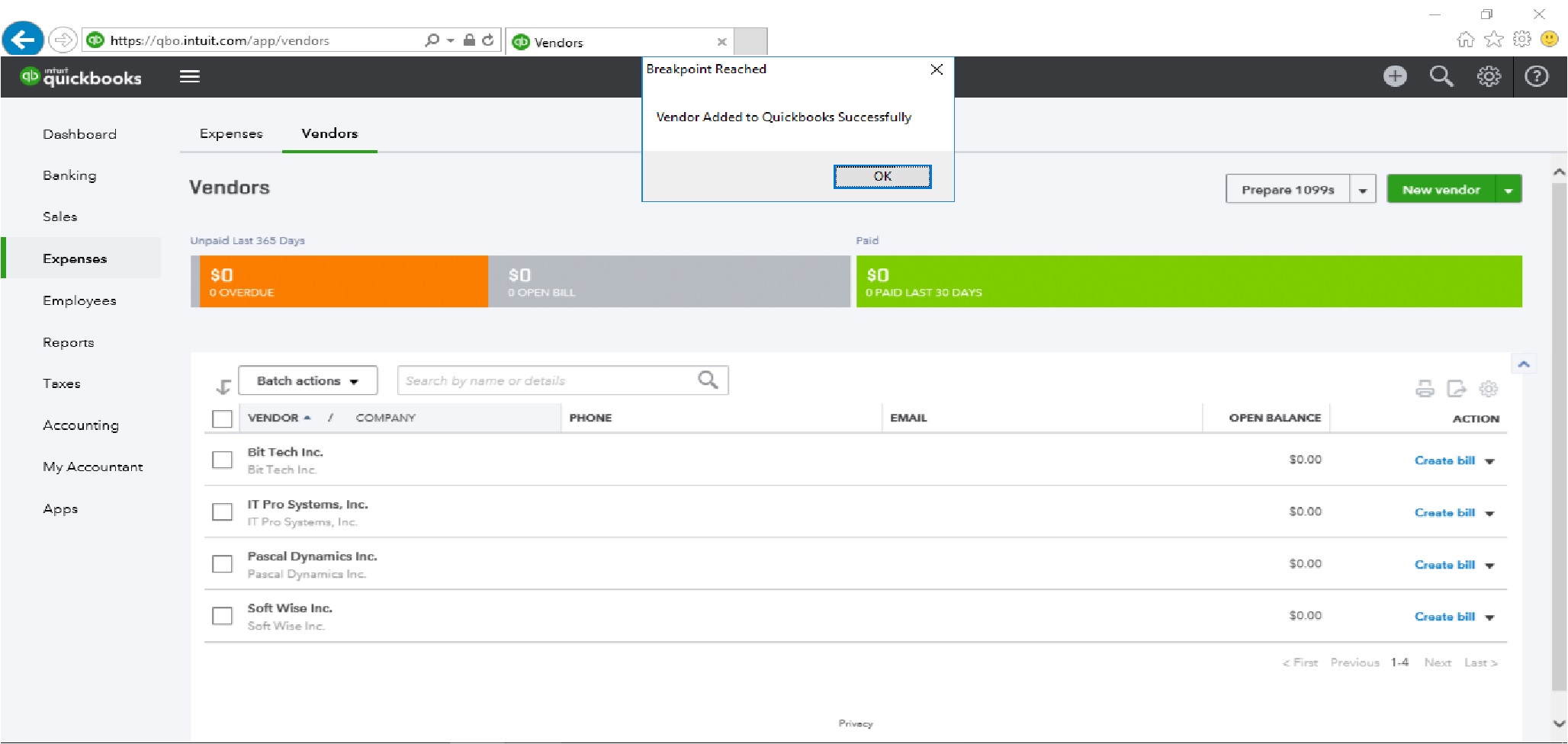Click the magnifier in vendor search box

708,380
